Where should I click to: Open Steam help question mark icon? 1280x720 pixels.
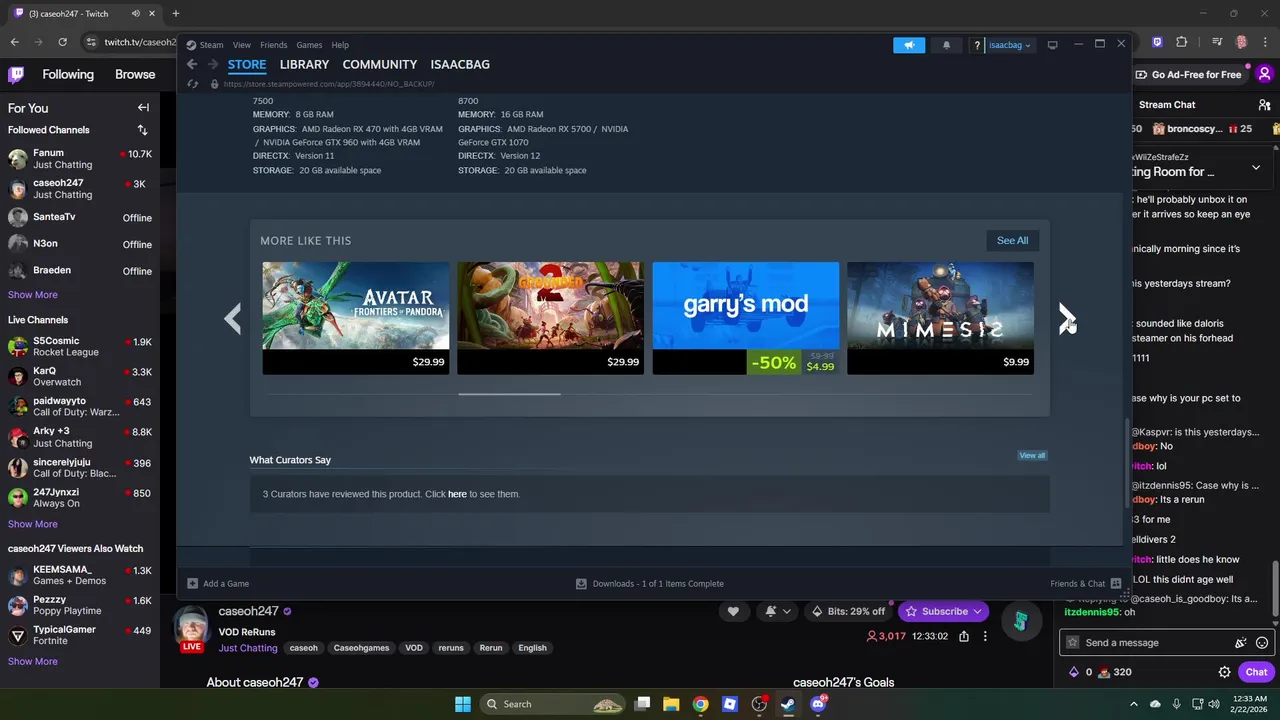coord(977,45)
